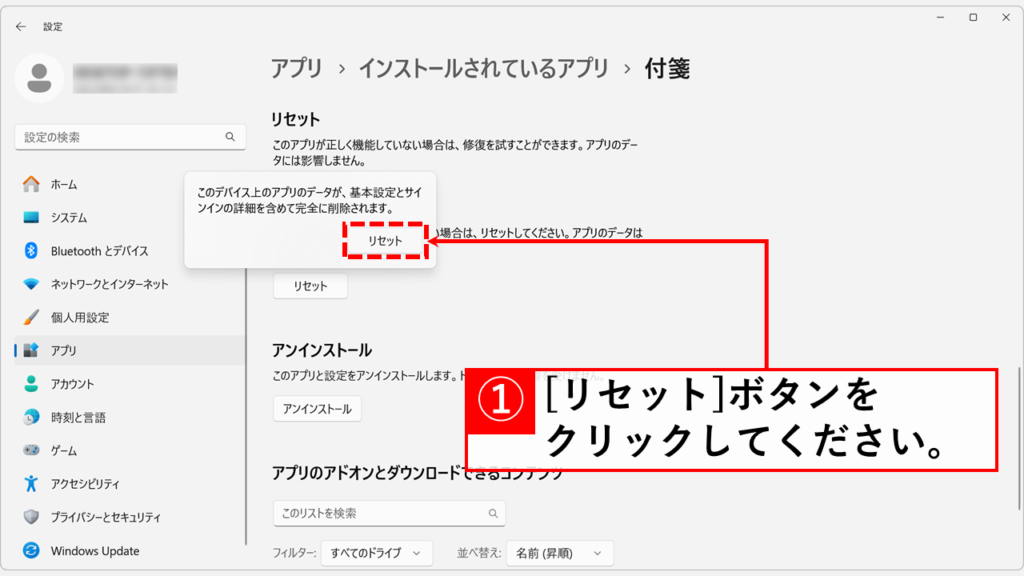Open the user profile avatar
1024x576 pixels.
(x=39, y=78)
